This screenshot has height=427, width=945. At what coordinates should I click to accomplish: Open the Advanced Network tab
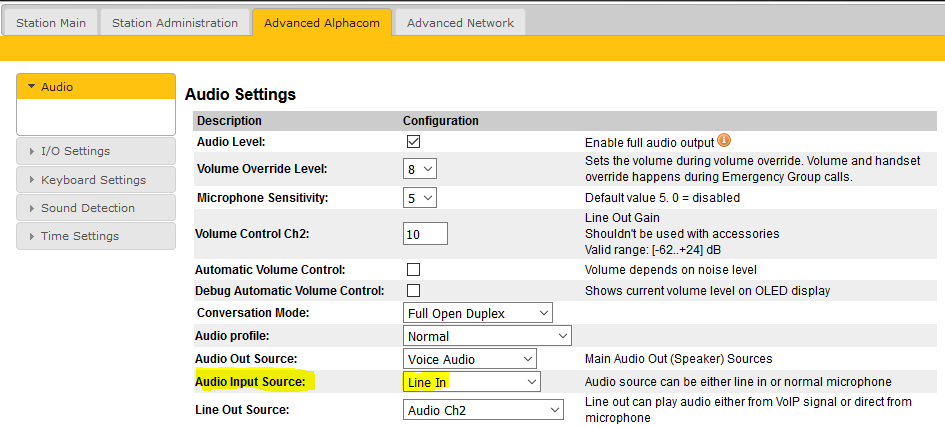[460, 23]
